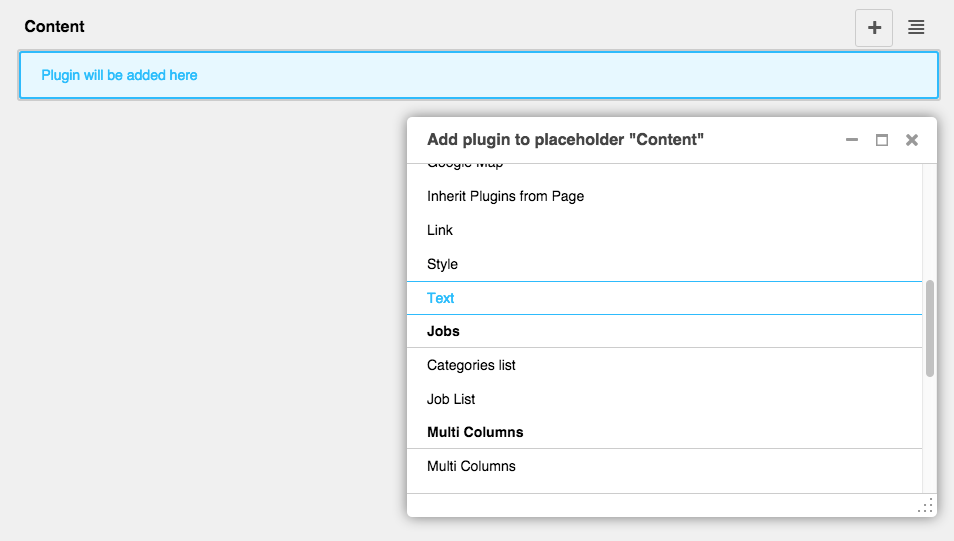The height and width of the screenshot is (541, 954).
Task: Select the Style plugin option
Action: tap(442, 264)
